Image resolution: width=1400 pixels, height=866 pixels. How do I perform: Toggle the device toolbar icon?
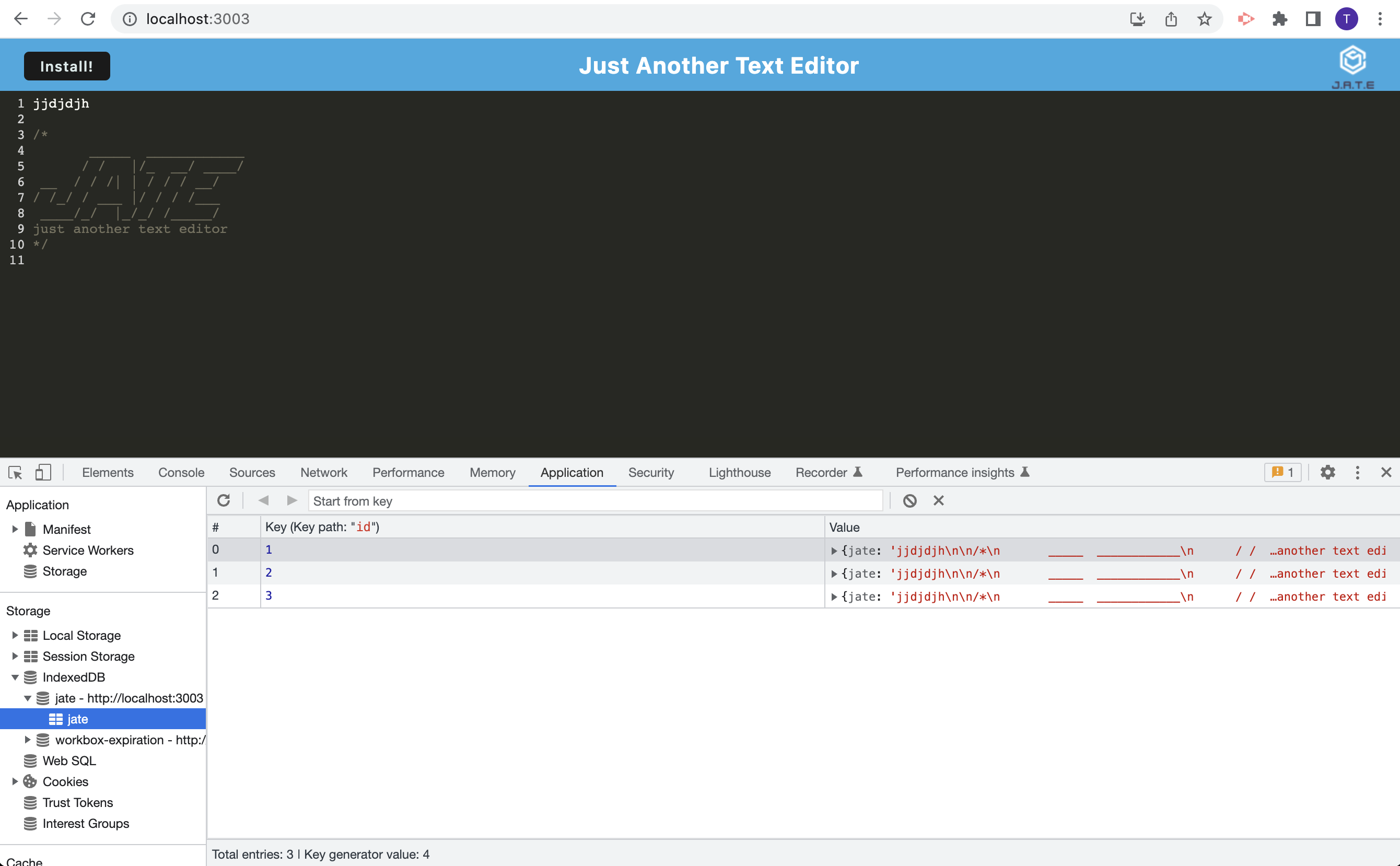click(42, 473)
